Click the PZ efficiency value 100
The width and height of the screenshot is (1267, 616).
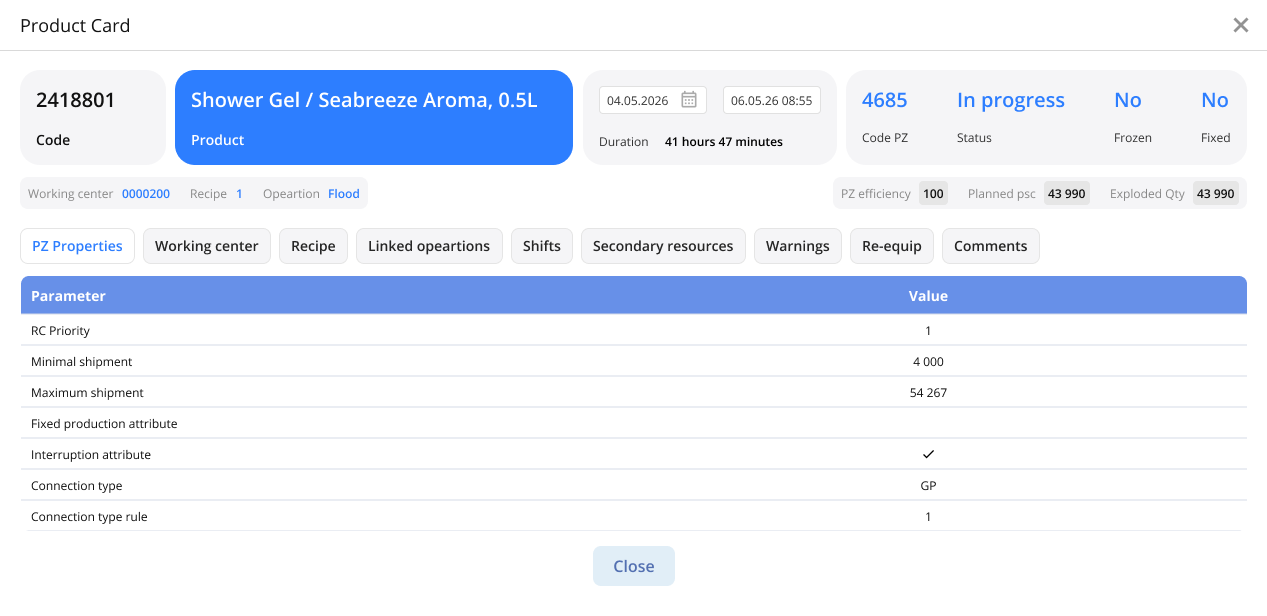(x=934, y=194)
